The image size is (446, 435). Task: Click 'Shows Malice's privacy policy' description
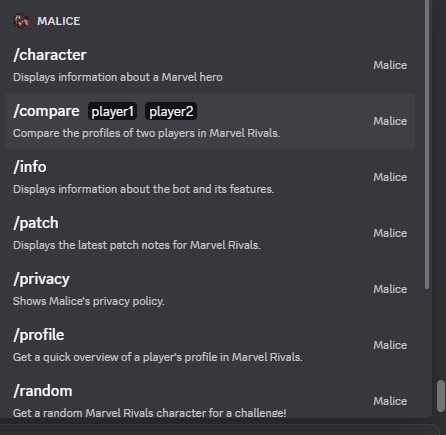89,301
